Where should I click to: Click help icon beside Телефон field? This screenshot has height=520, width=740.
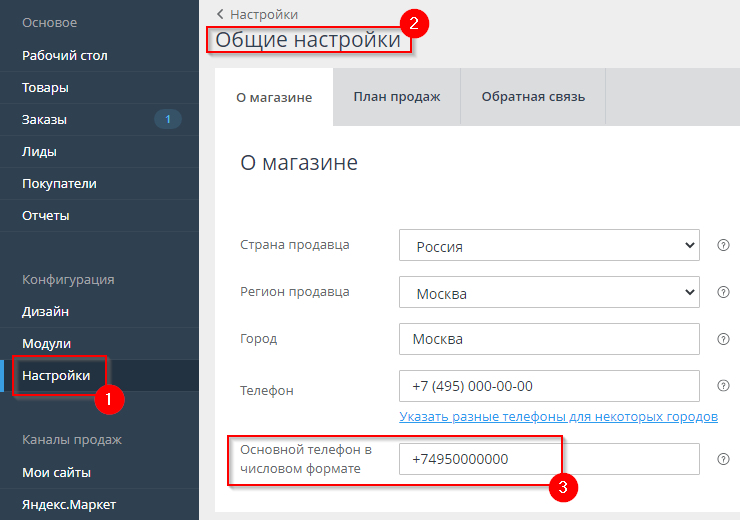point(723,386)
